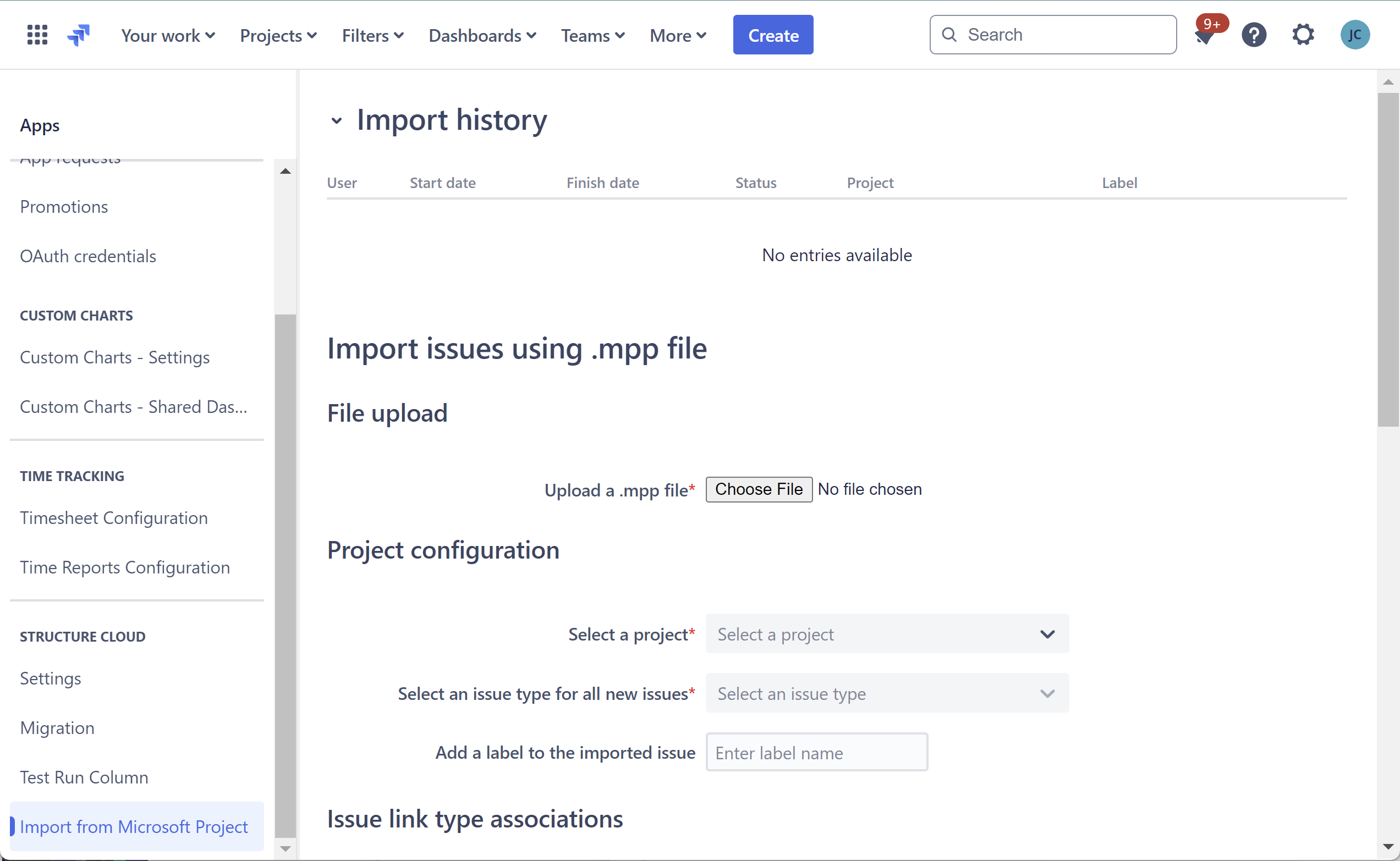
Task: Select Import from Microsoft Project
Action: [136, 827]
